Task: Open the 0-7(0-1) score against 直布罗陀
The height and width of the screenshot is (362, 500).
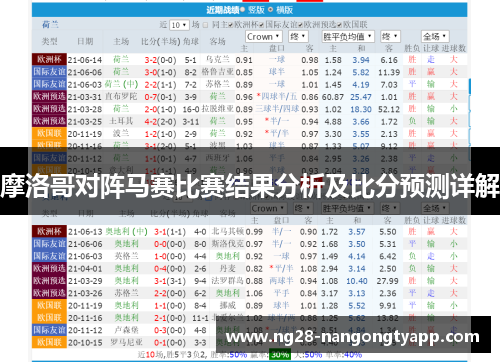Action: (160, 97)
